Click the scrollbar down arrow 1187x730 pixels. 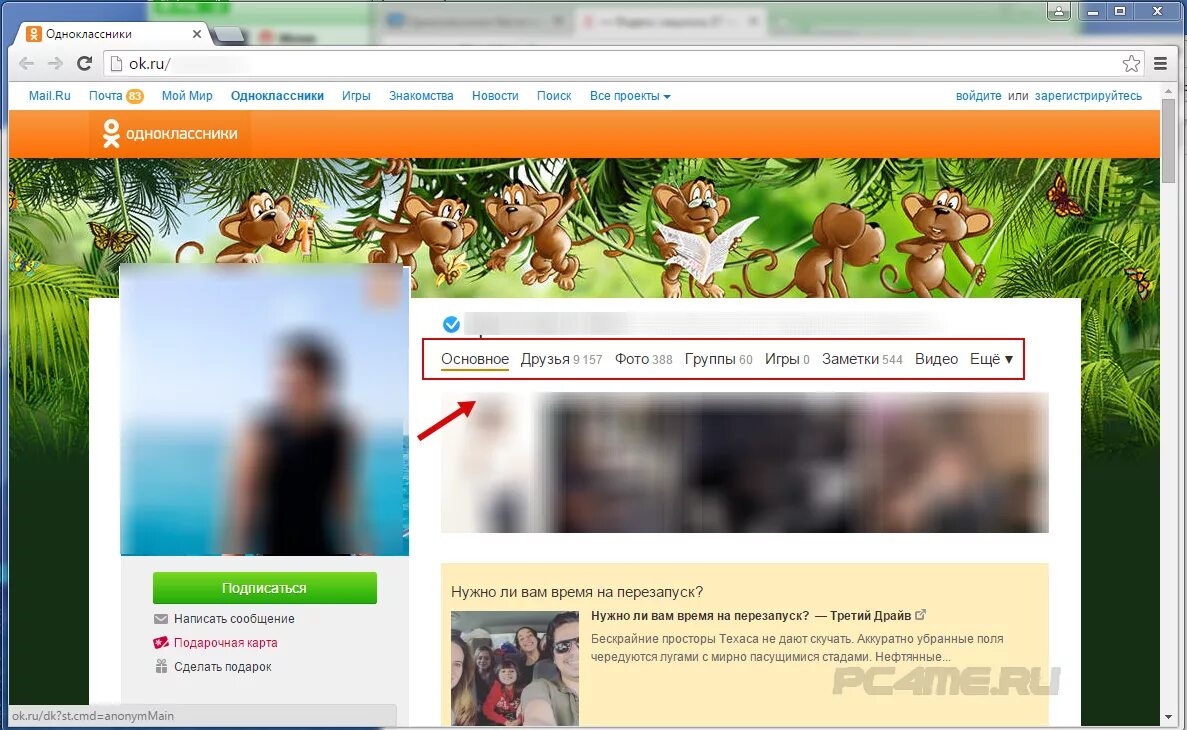pyautogui.click(x=1168, y=716)
